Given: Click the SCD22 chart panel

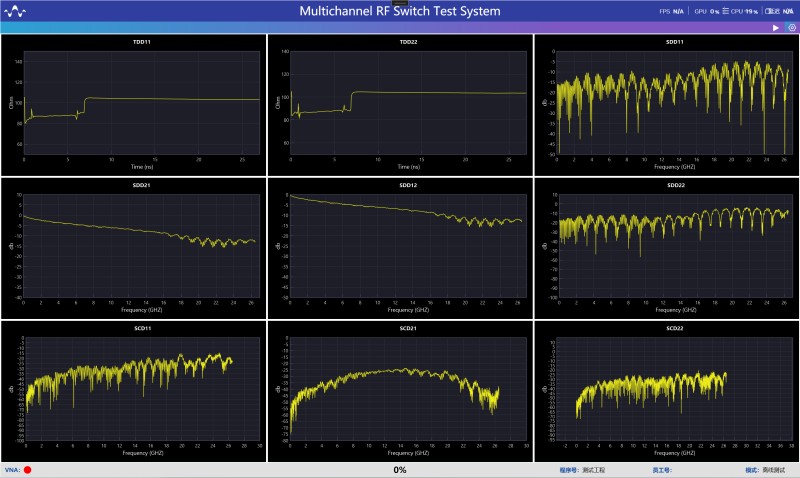Looking at the screenshot, I should pyautogui.click(x=667, y=391).
